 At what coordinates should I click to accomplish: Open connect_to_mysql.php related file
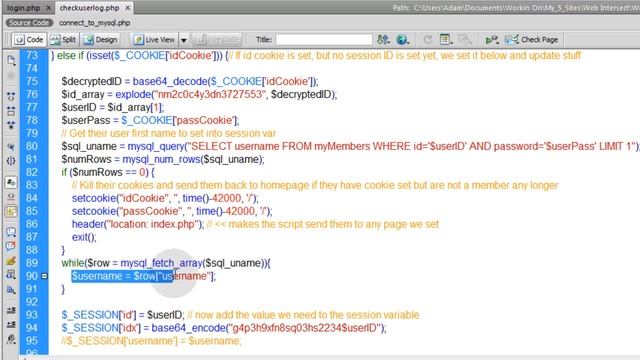click(x=95, y=23)
